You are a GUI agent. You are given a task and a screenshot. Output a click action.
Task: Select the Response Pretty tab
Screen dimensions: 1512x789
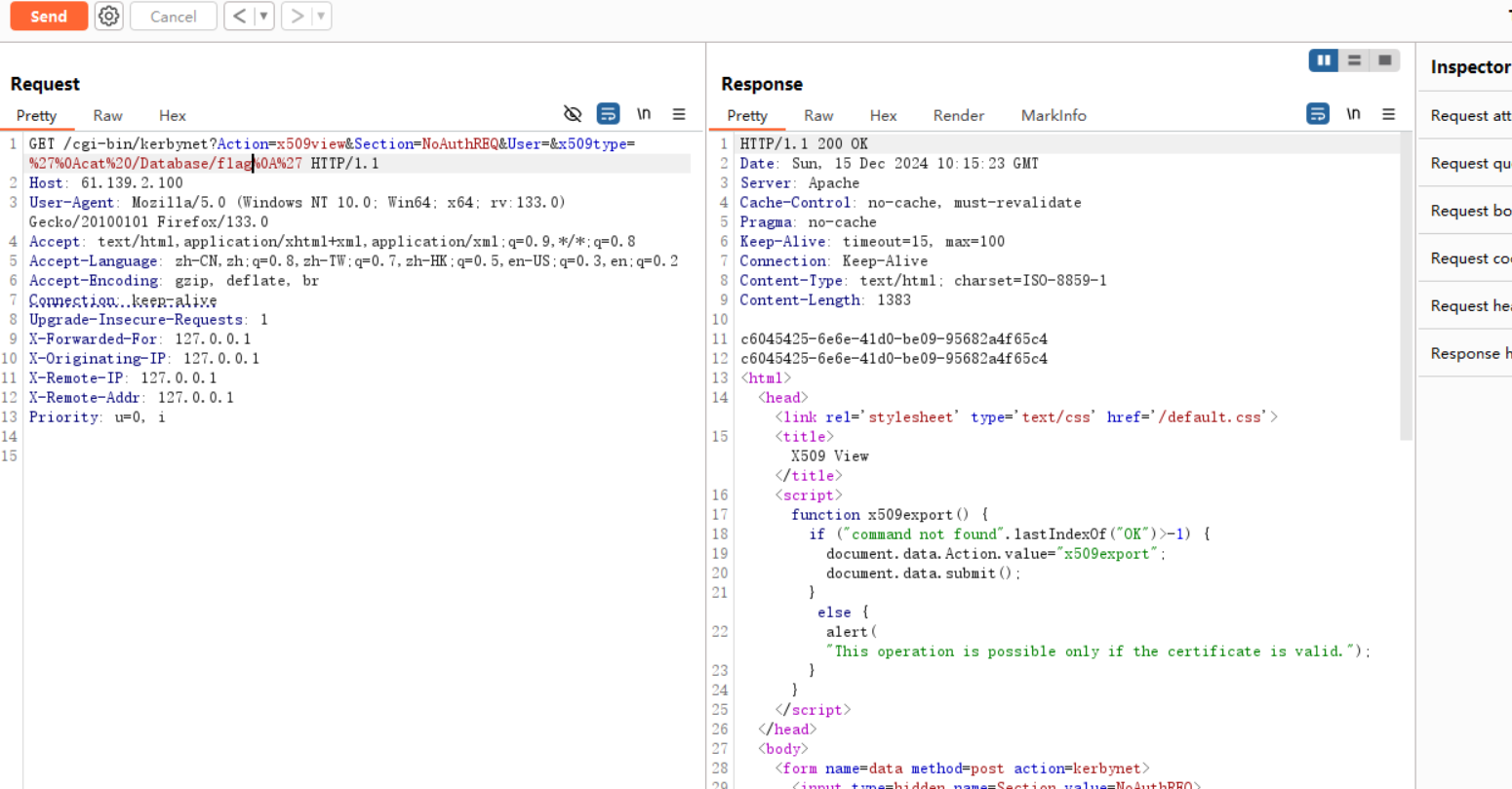(x=747, y=115)
